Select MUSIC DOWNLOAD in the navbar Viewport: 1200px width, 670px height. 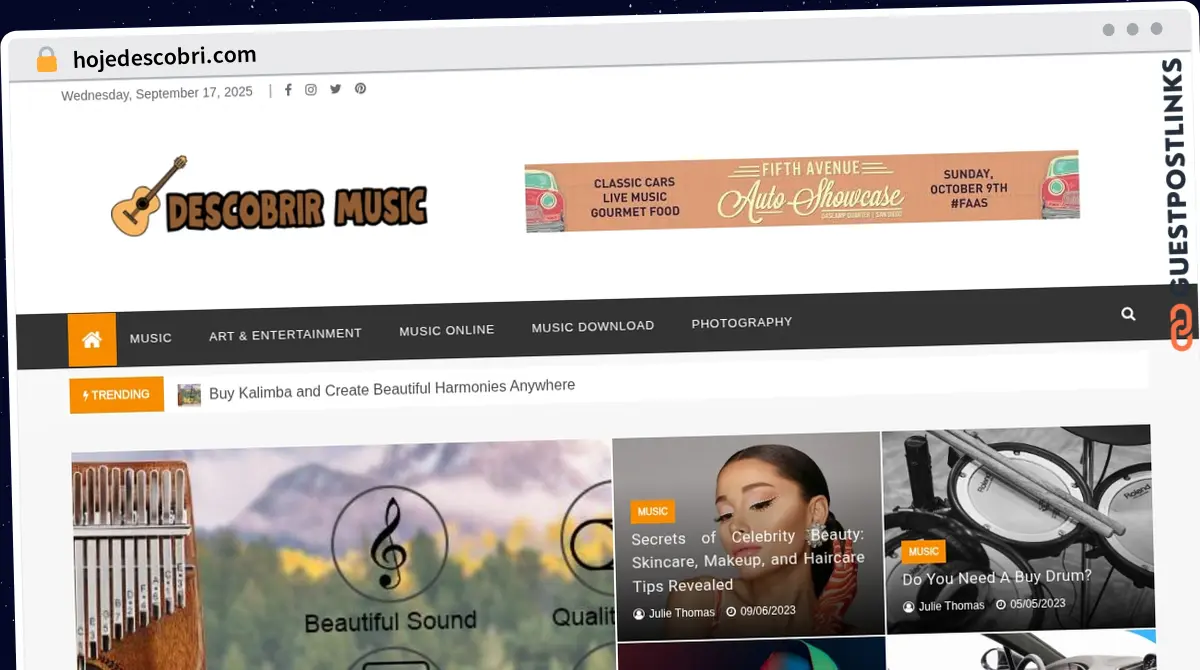[x=592, y=326]
